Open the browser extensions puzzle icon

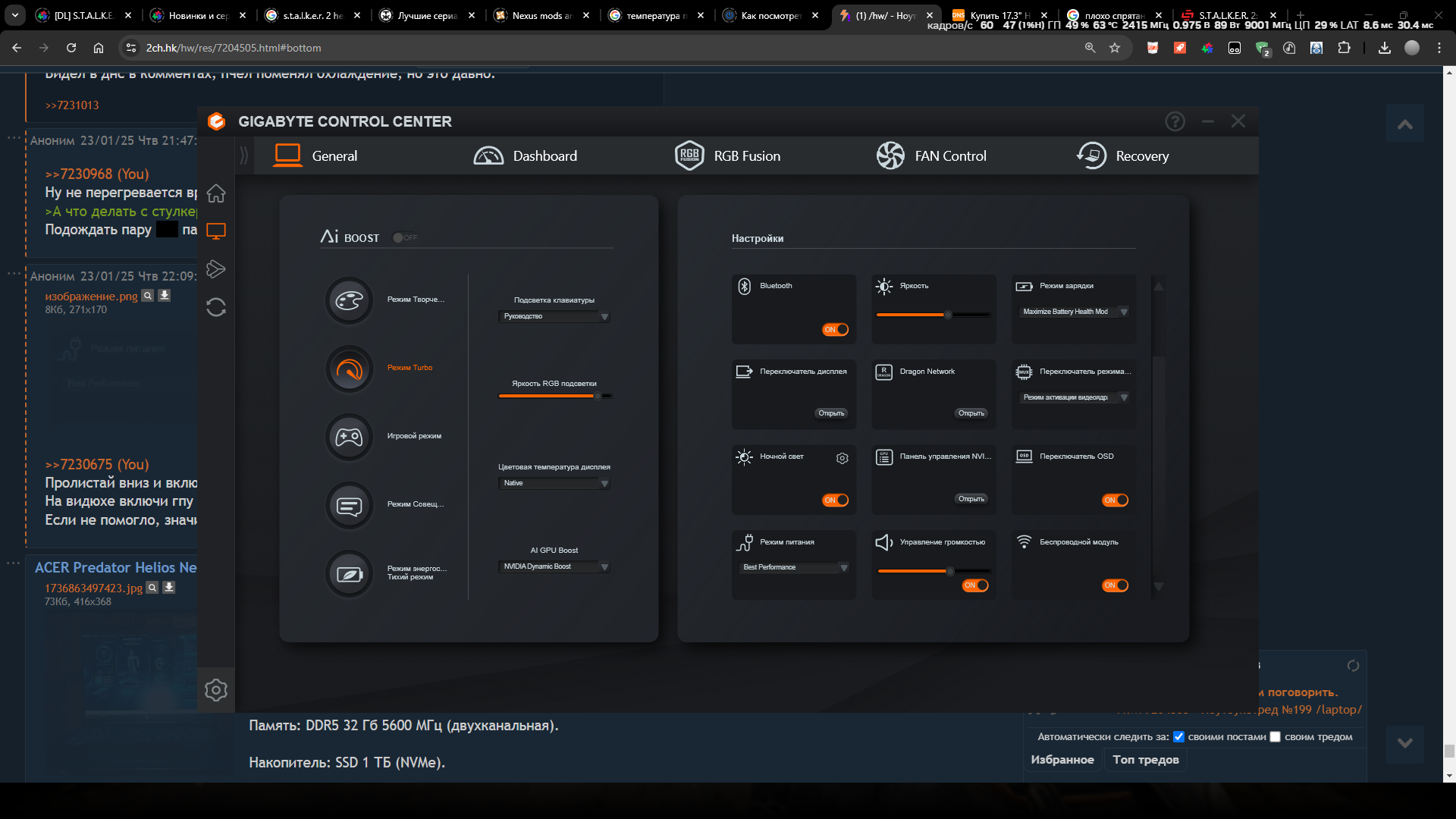coord(1345,48)
